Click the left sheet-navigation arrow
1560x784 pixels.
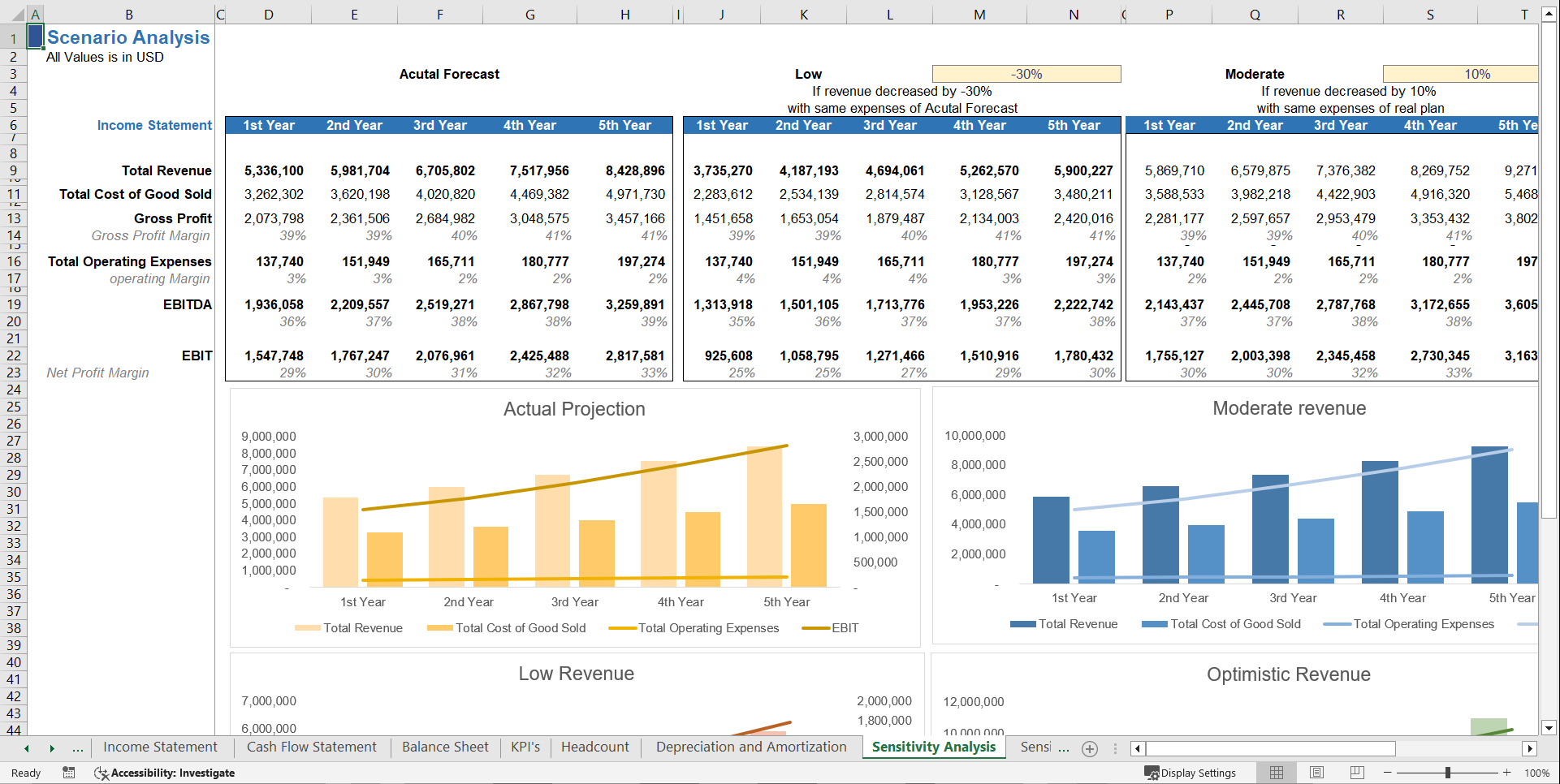[x=26, y=747]
